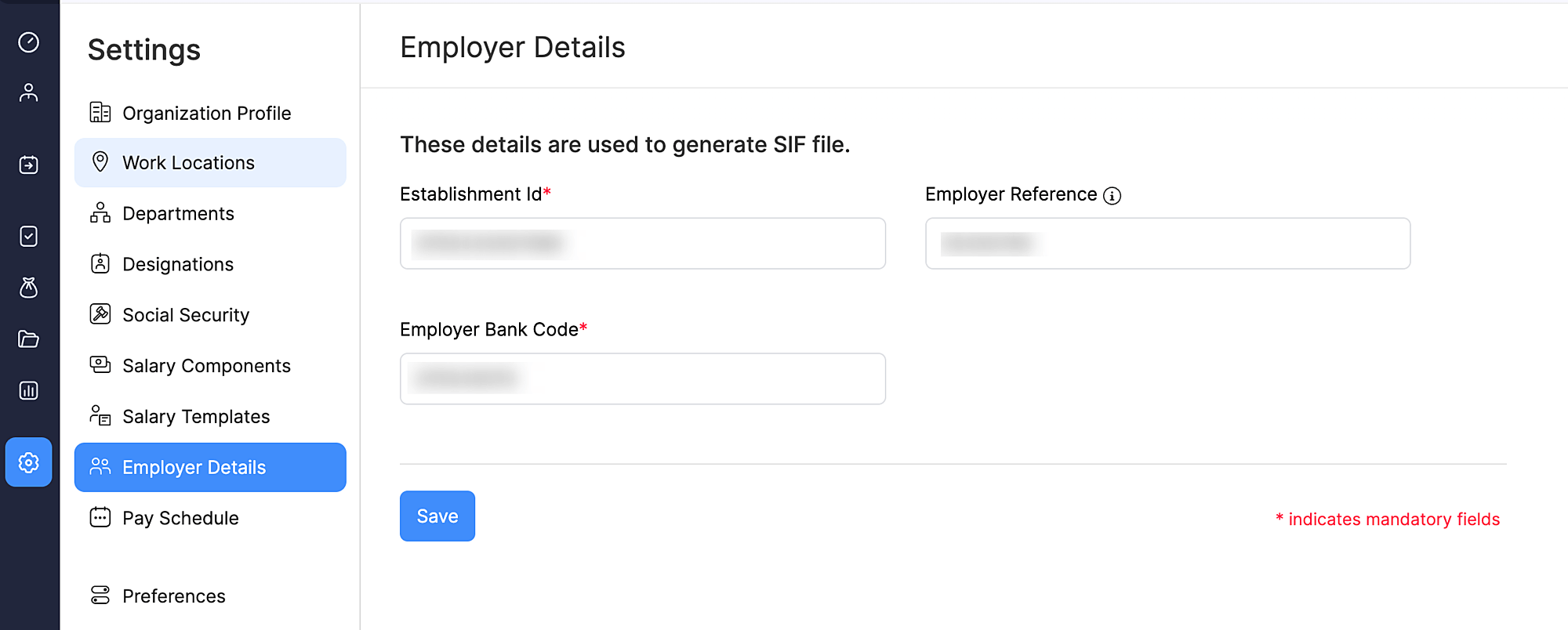
Task: Navigate to Departments settings
Action: coord(178,213)
